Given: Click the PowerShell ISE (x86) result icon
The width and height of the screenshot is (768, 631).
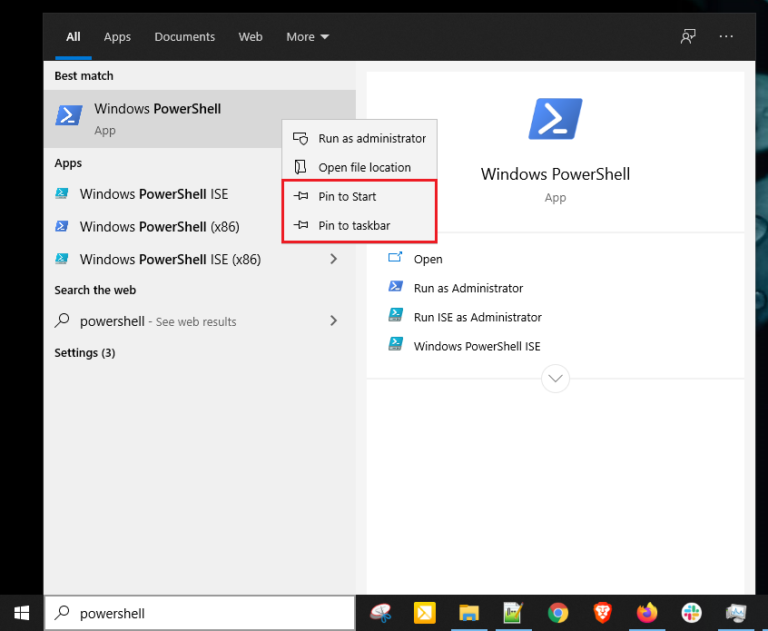Looking at the screenshot, I should (62, 259).
